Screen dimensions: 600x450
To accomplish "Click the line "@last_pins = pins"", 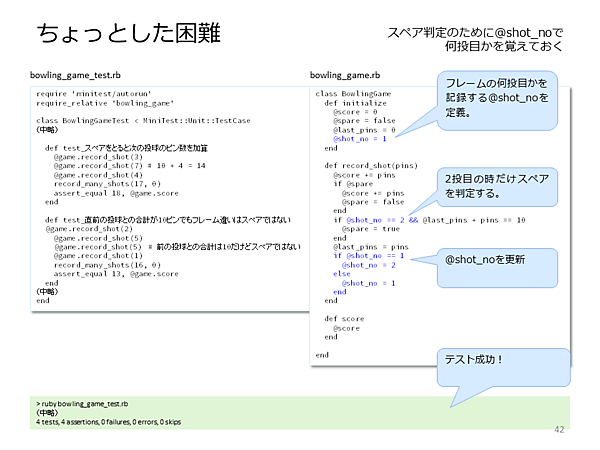I will pyautogui.click(x=371, y=247).
